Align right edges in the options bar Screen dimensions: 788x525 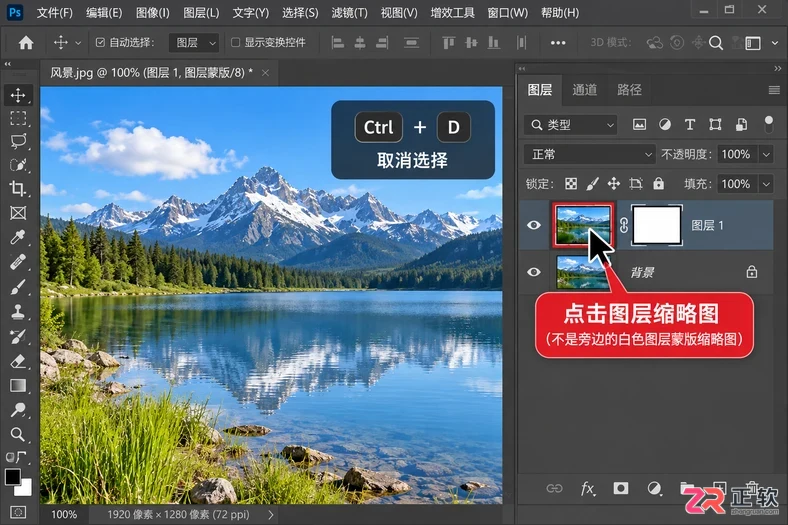pyautogui.click(x=382, y=43)
